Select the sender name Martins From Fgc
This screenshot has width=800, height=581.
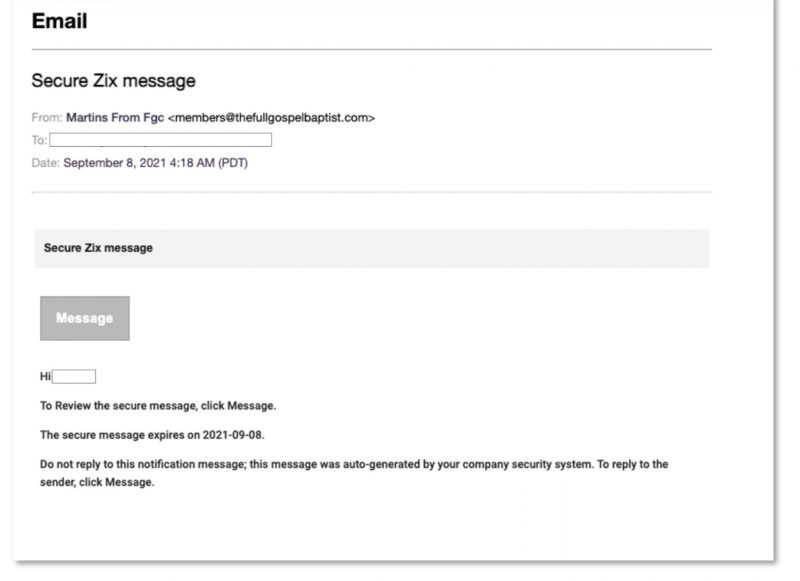(x=115, y=118)
